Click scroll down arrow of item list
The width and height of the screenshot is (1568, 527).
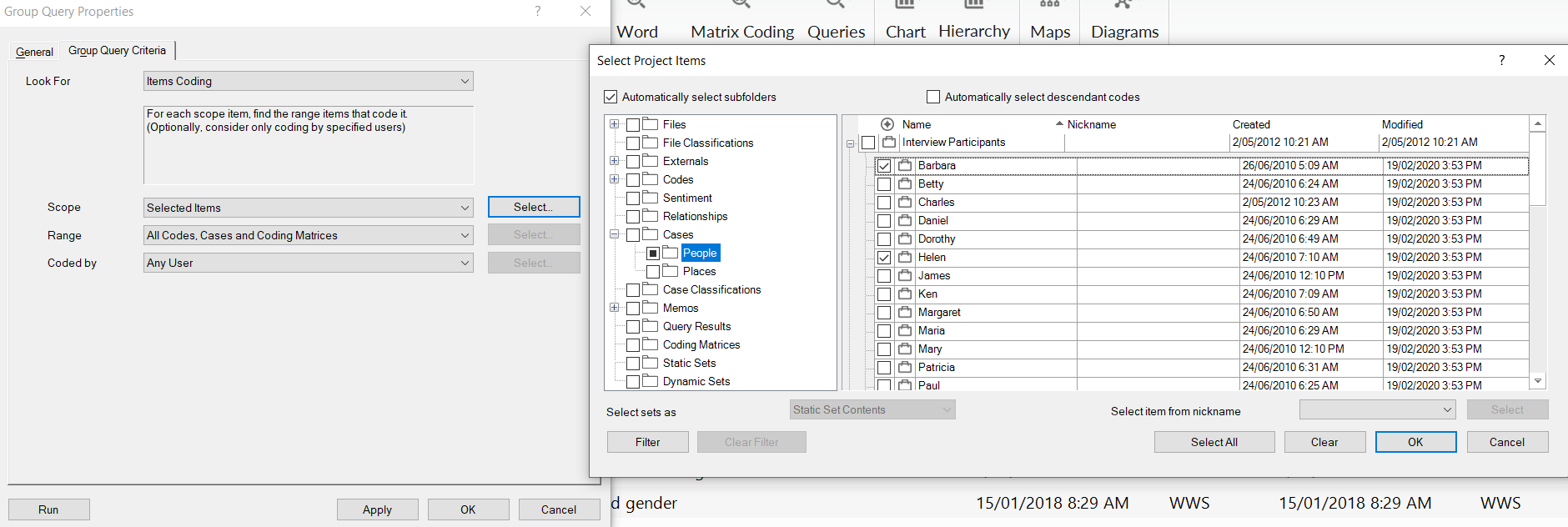pos(1538,380)
